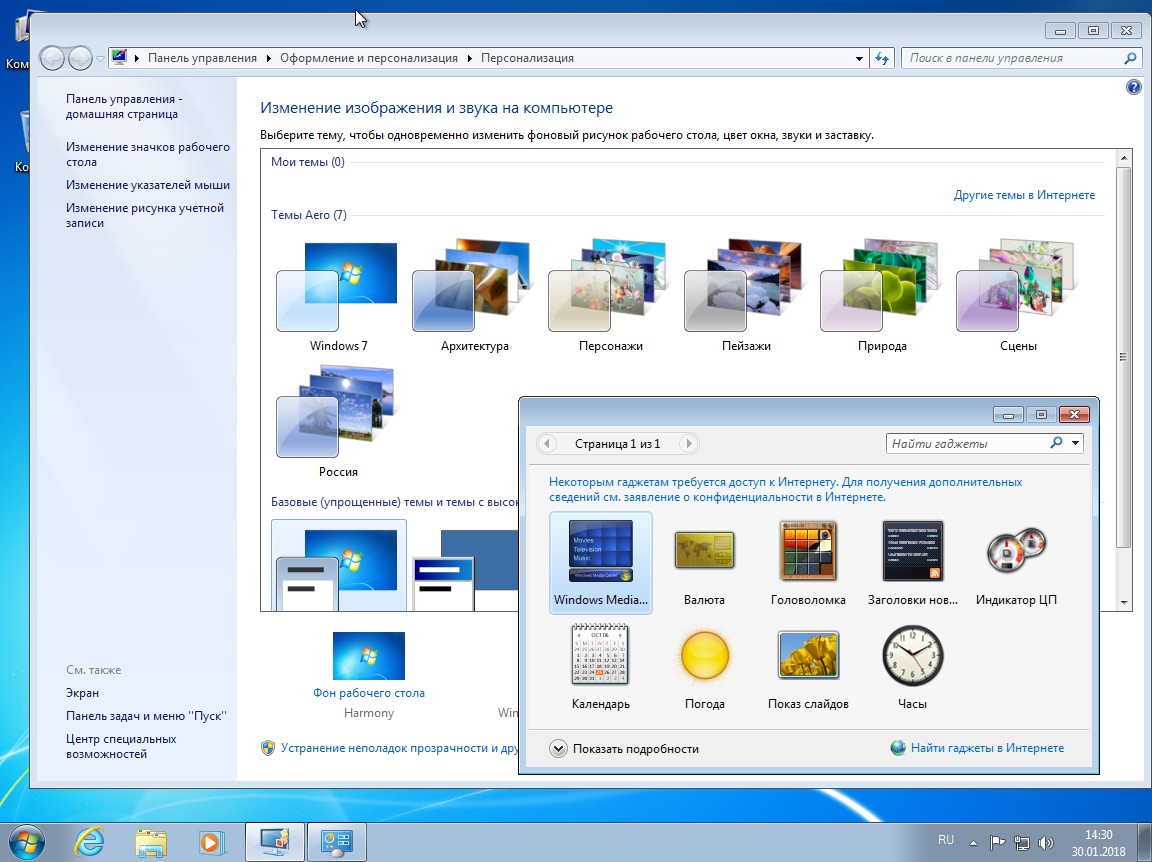The width and height of the screenshot is (1152, 862).
Task: Open Устранение неполадок прозрачности link
Action: [400, 747]
